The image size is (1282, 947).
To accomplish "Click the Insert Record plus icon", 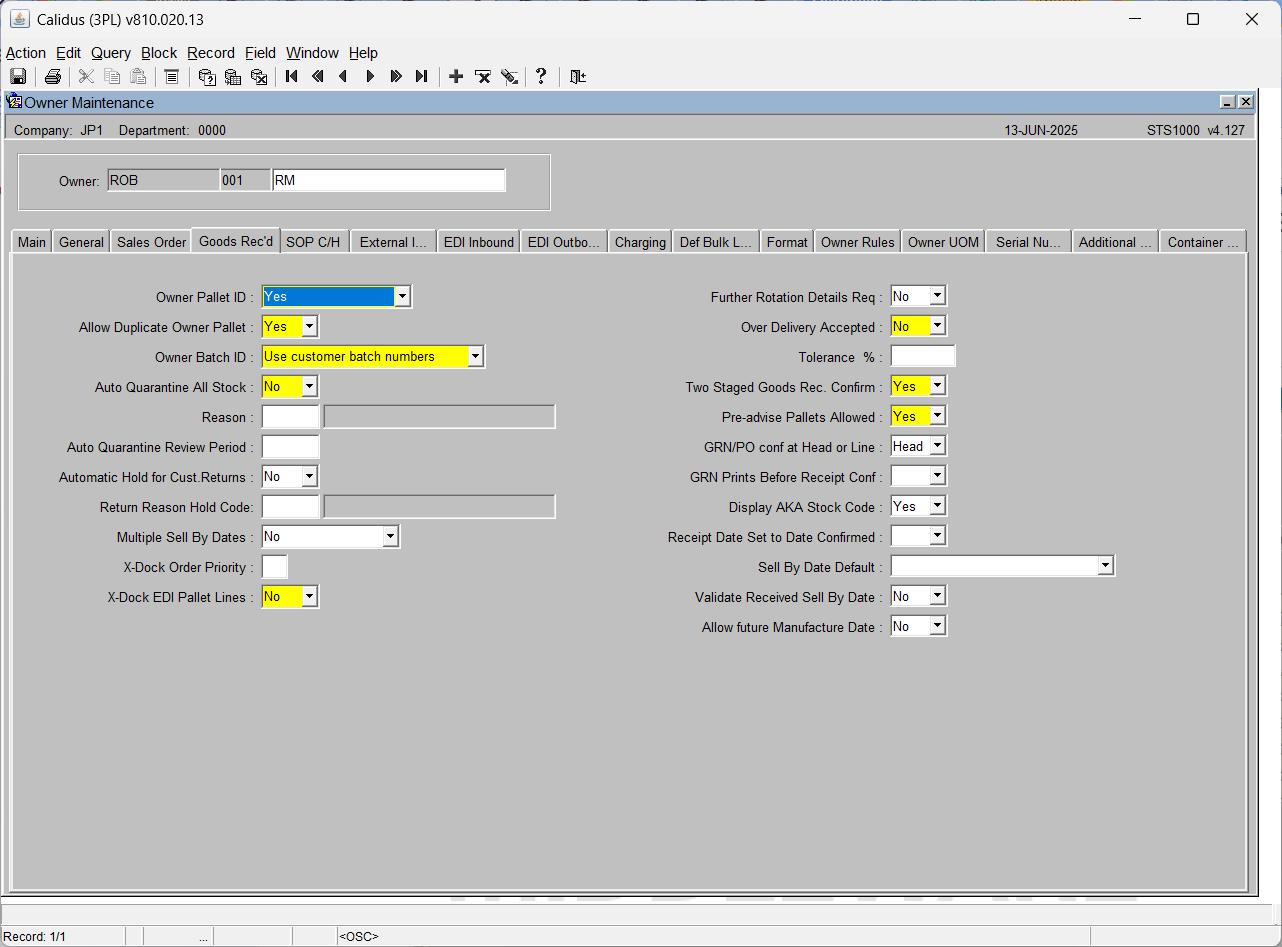I will pos(456,76).
